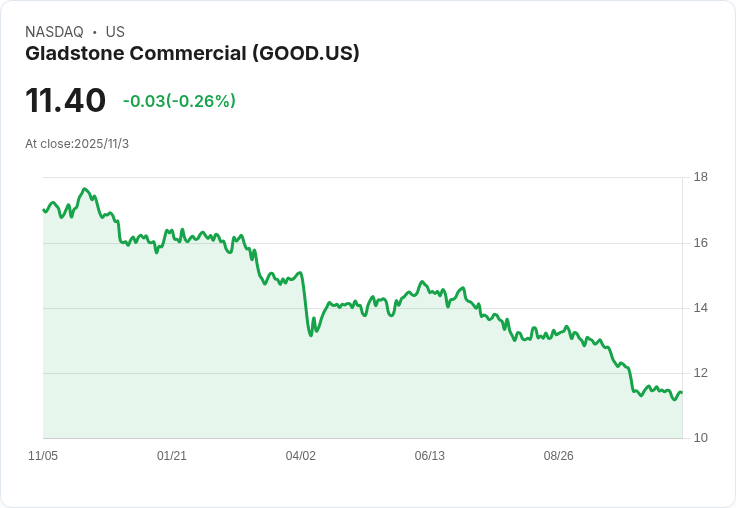Click the NASDAQ exchange label
The image size is (736, 508).
[54, 32]
